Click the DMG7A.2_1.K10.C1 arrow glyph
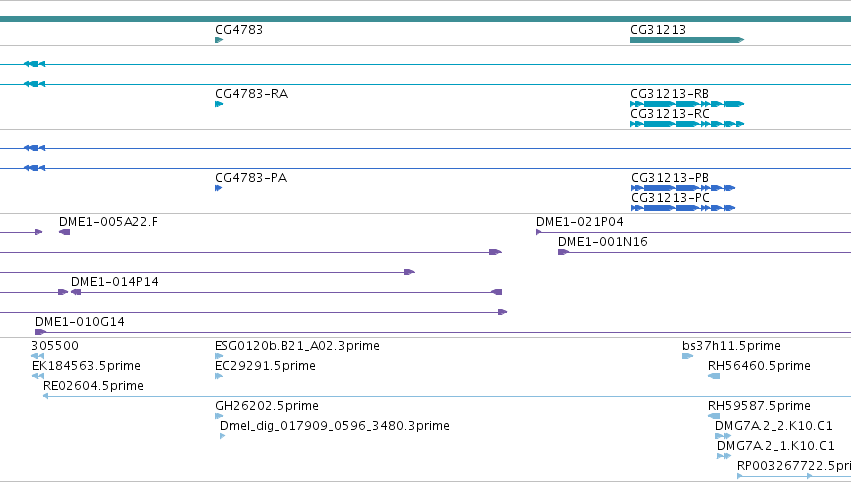Viewport: 851px width, 482px height. [724, 456]
